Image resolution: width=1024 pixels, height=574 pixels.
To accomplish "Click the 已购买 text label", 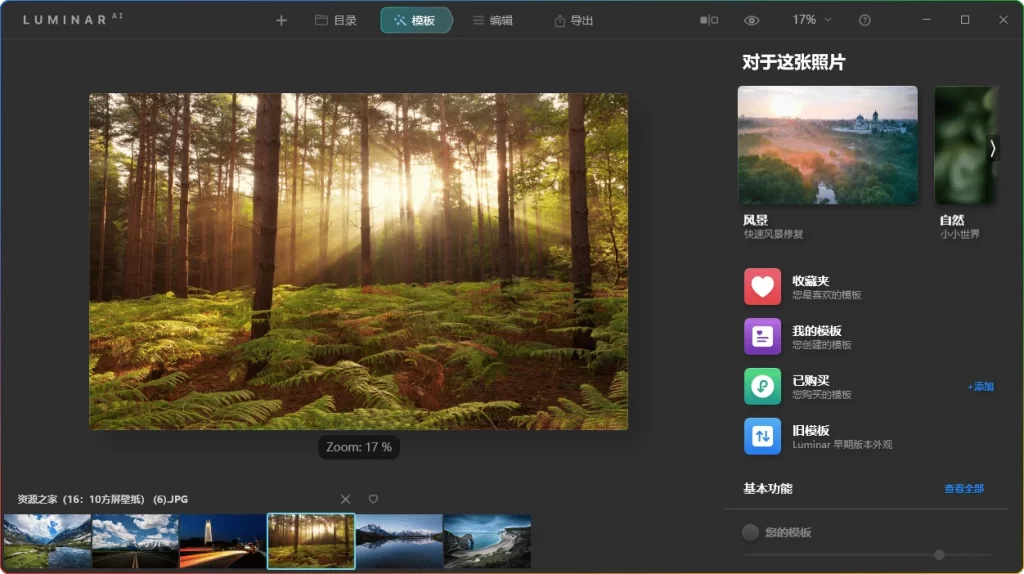I will coord(810,380).
